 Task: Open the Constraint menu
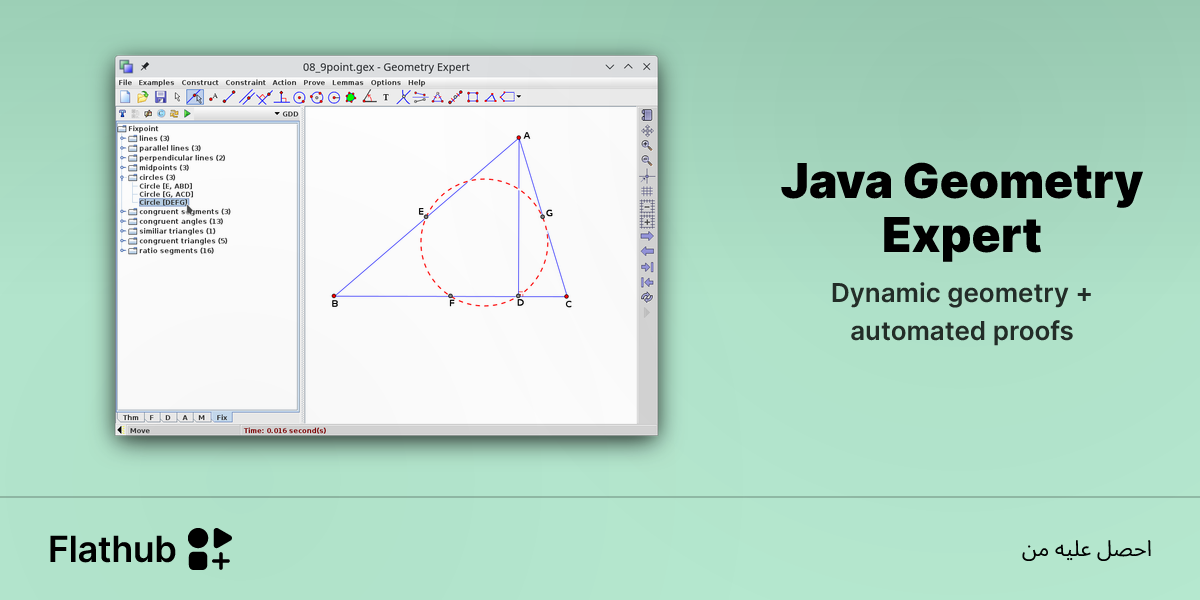[x=246, y=82]
